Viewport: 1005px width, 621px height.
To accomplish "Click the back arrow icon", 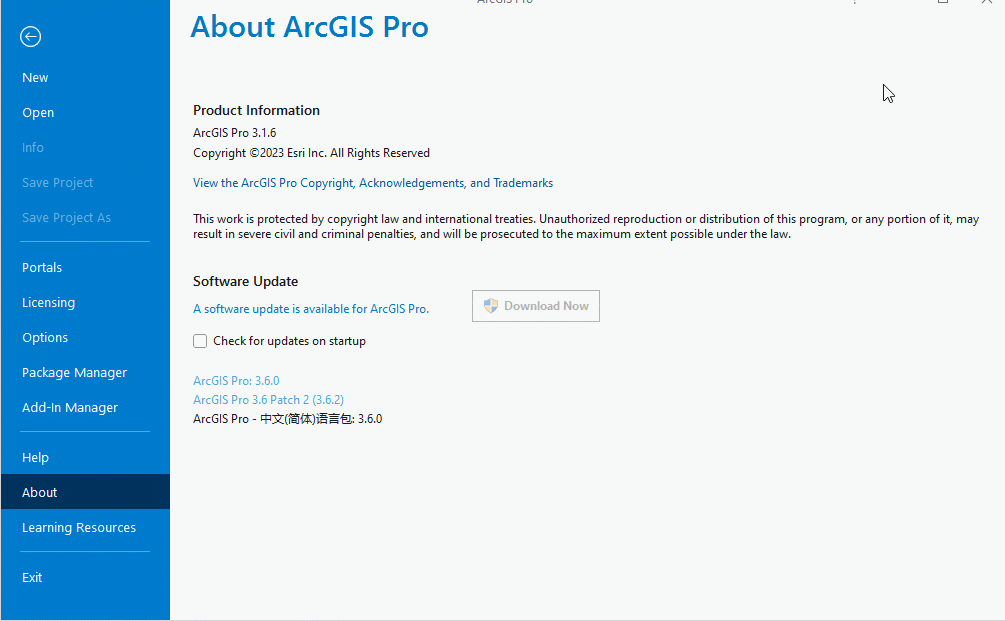I will (30, 37).
